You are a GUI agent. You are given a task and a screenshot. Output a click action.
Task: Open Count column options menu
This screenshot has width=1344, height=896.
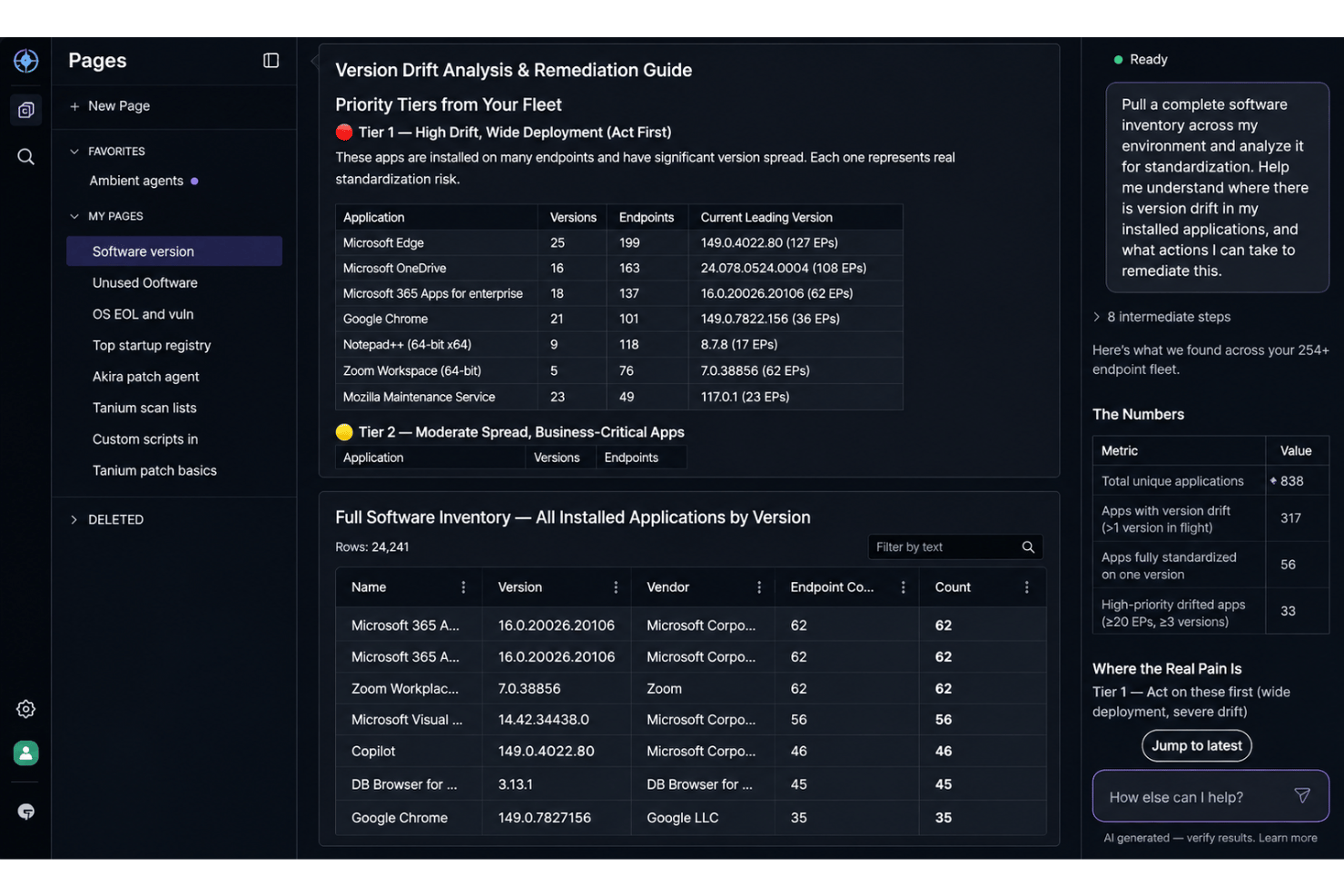click(x=1027, y=587)
